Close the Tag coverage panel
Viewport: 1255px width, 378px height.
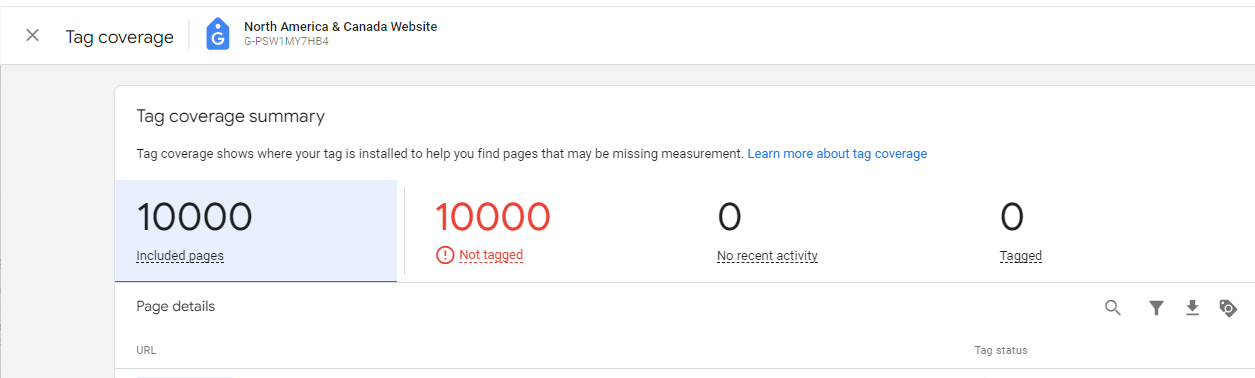(33, 36)
